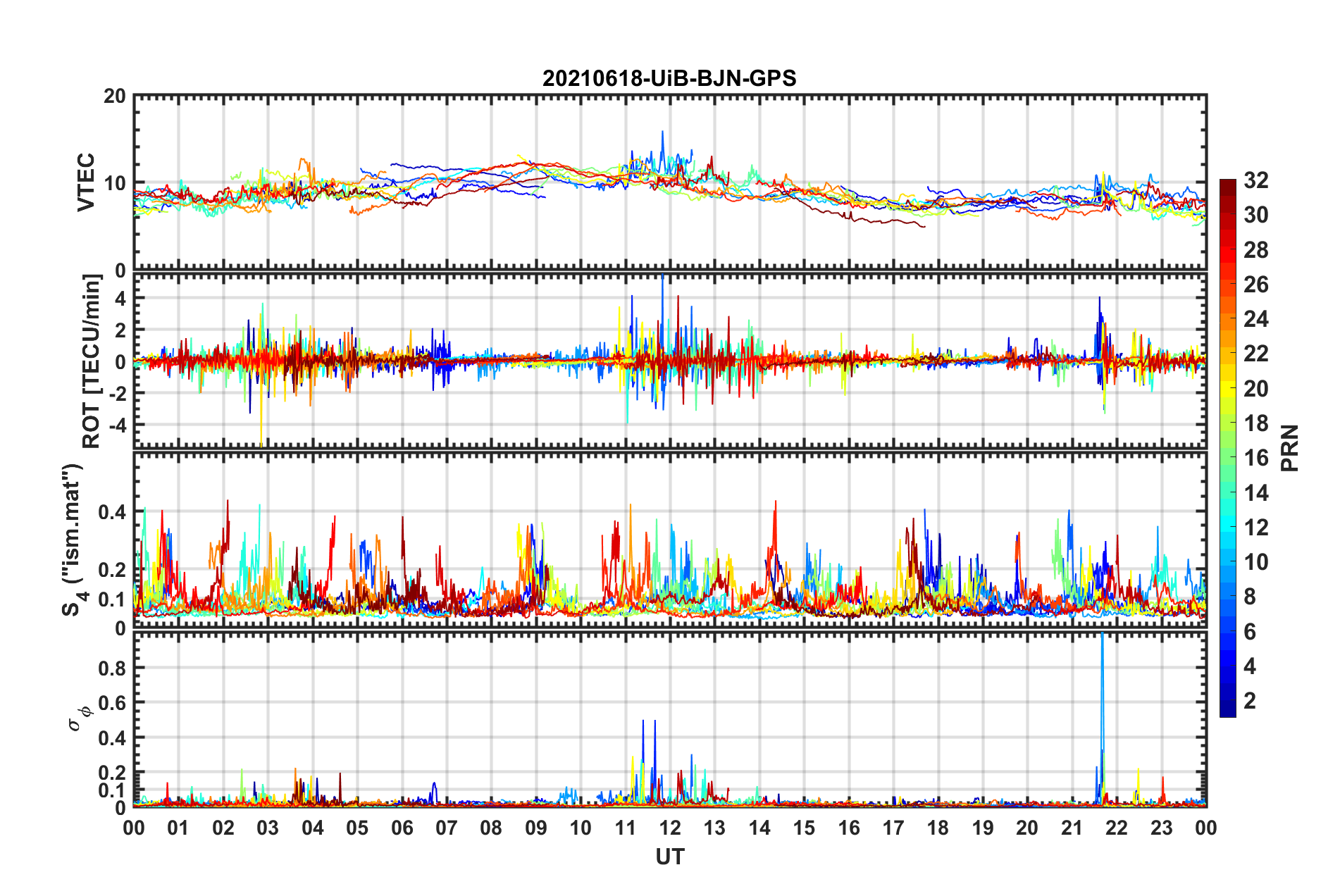Viewport: 1340px width, 896px height.
Task: Click the PRN colorbar dark blue bottom end
Action: coord(1228,710)
